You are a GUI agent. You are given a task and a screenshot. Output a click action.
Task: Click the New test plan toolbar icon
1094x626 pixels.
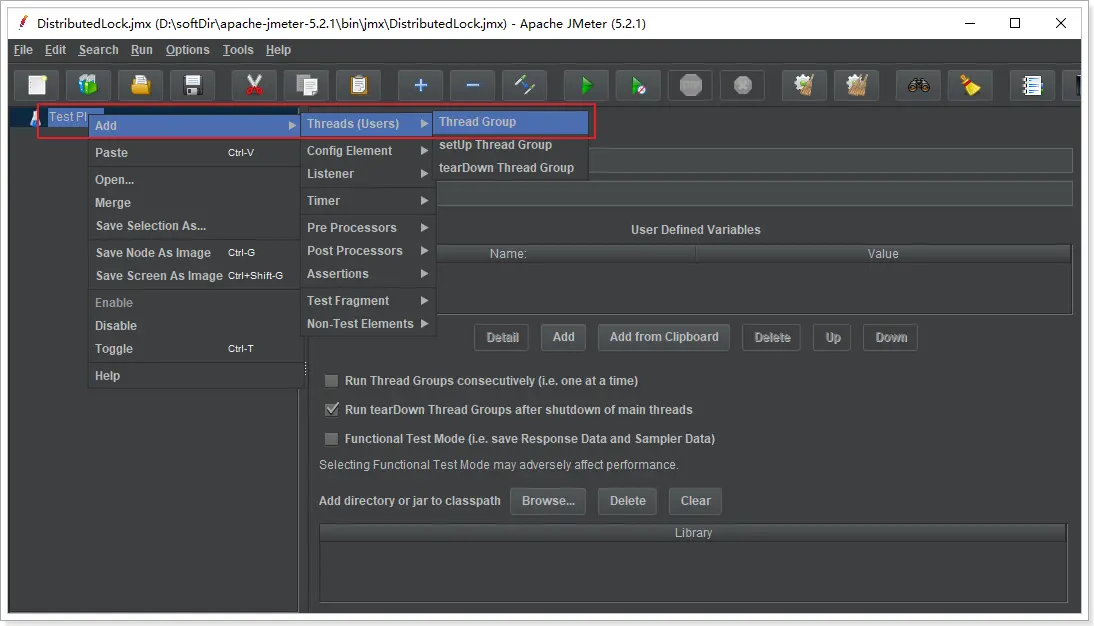point(37,85)
